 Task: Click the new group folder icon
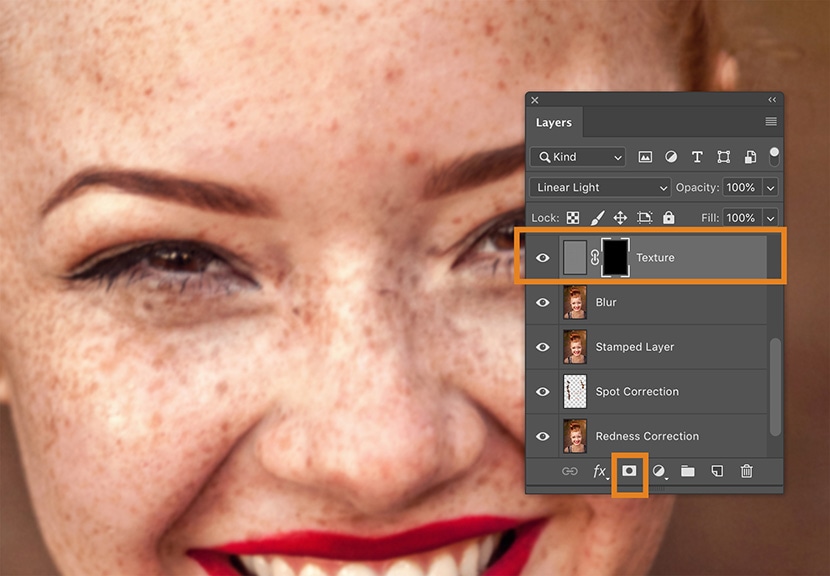click(x=688, y=471)
